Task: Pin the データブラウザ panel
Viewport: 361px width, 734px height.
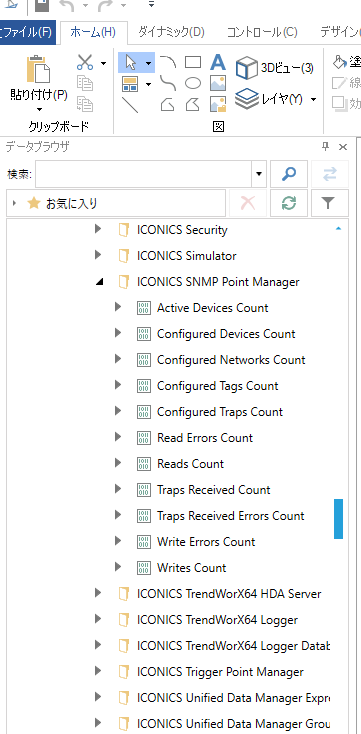Action: coord(326,147)
